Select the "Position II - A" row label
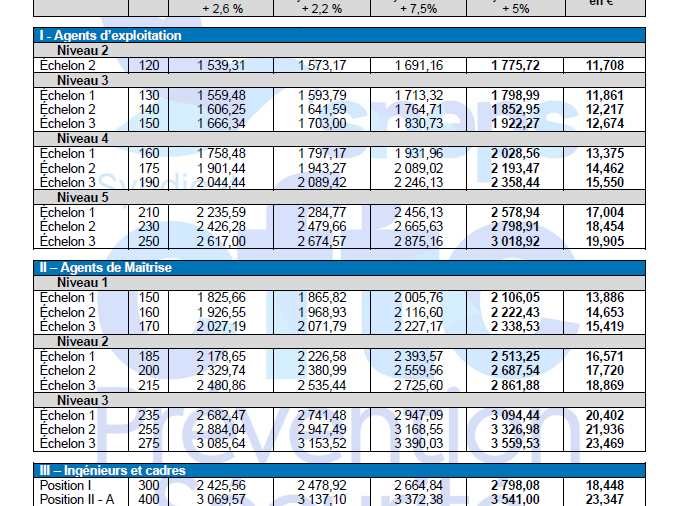Viewport: 675px width, 506px height. tap(76, 499)
